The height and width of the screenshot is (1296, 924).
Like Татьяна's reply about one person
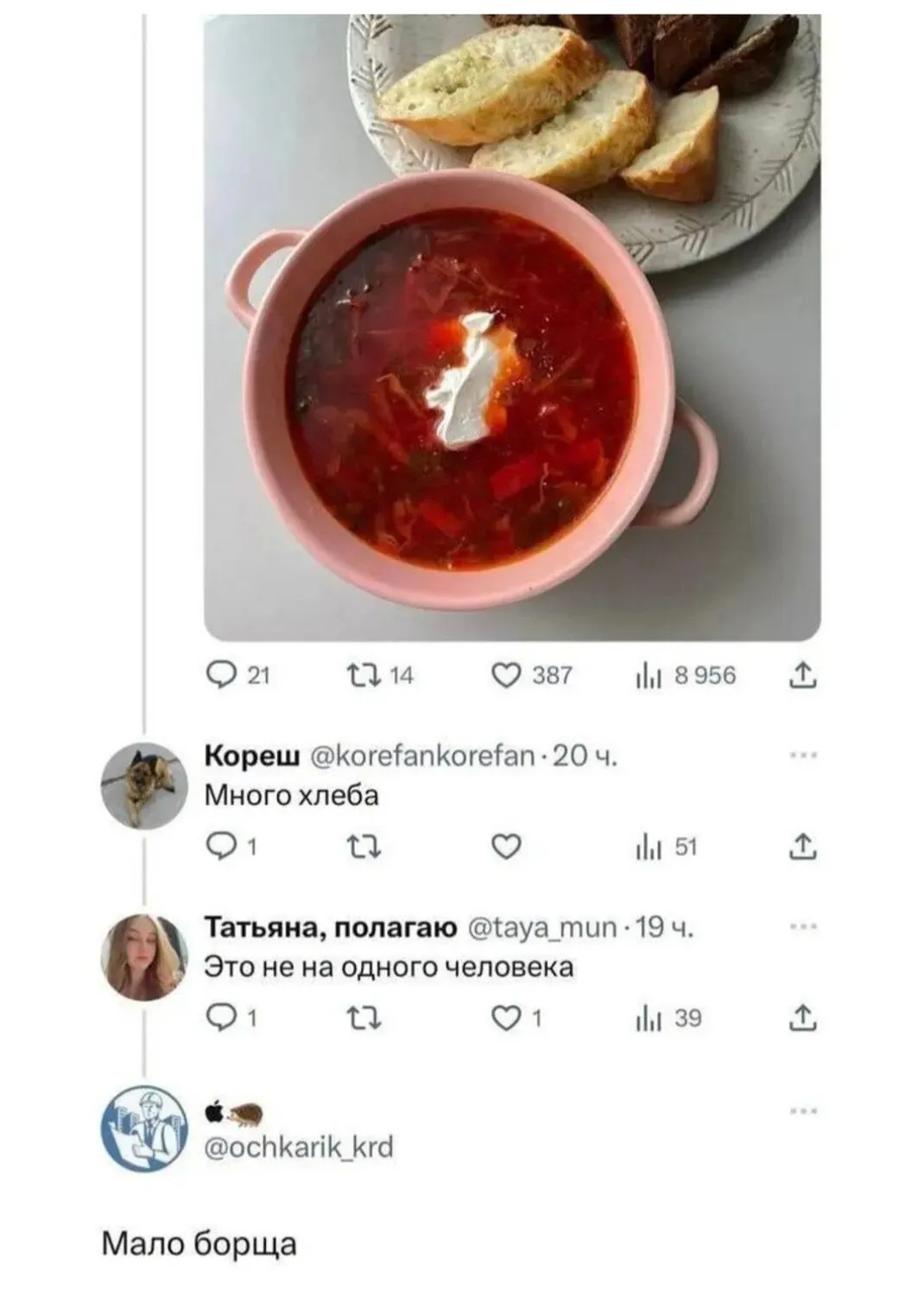click(x=507, y=1019)
